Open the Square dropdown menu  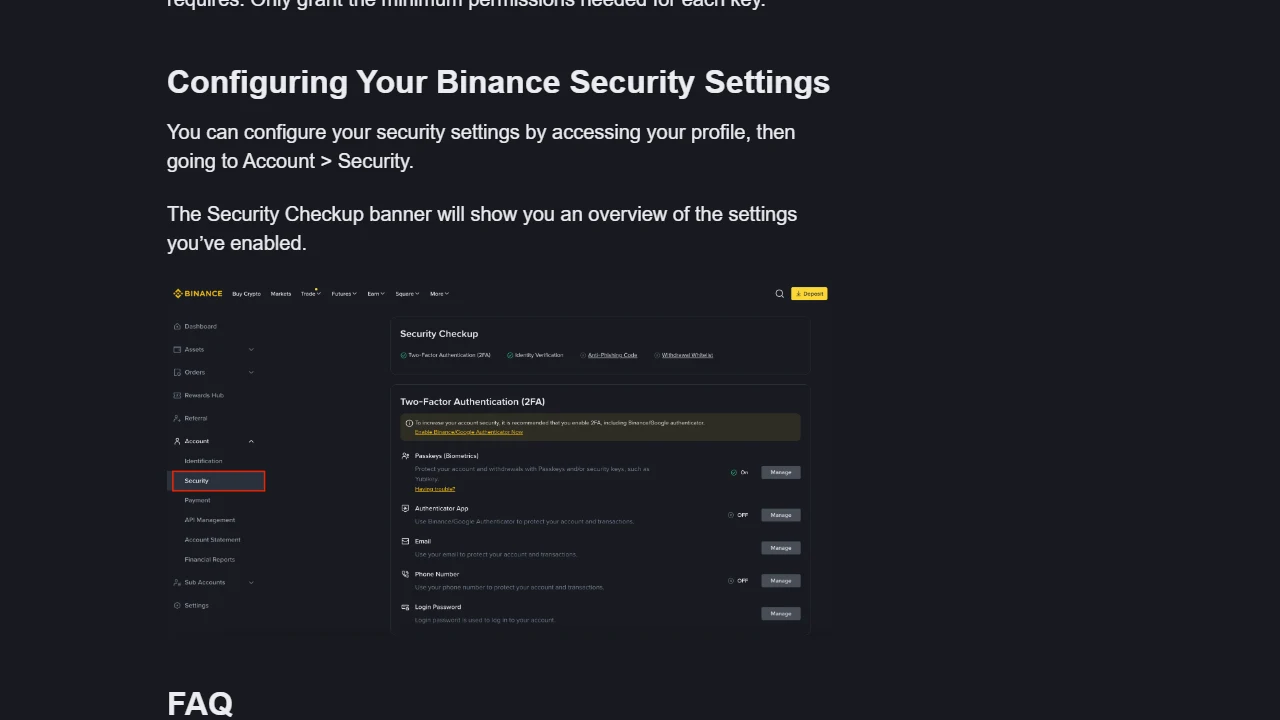click(x=407, y=294)
